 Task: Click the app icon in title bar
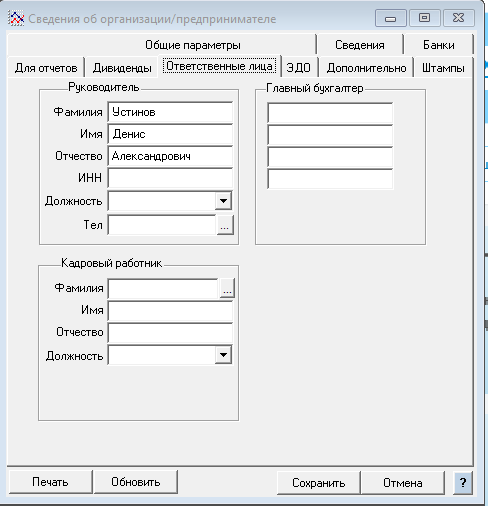(16, 18)
